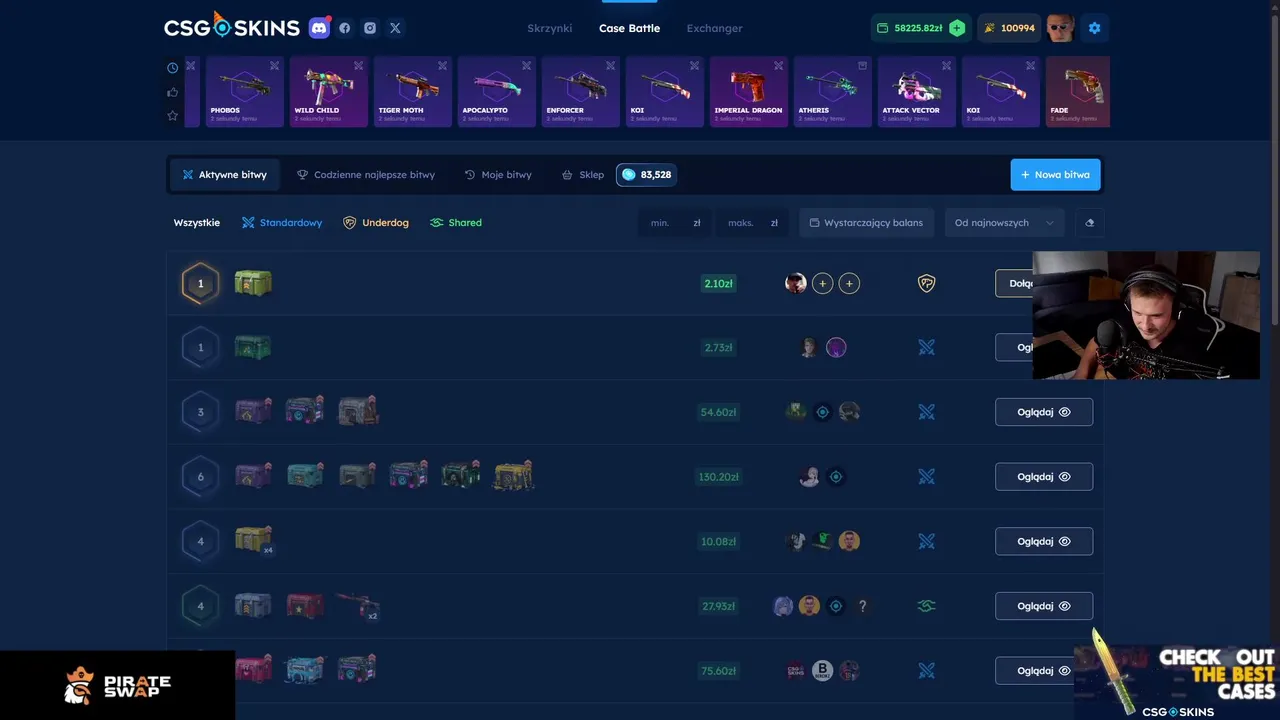
Task: Open the user profile avatar
Action: point(1061,28)
